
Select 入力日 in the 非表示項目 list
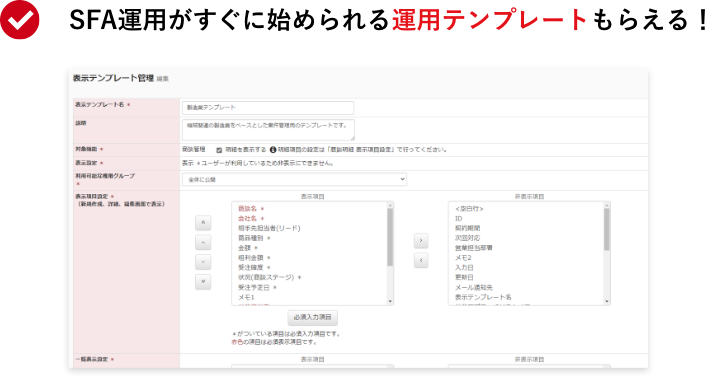tap(464, 268)
